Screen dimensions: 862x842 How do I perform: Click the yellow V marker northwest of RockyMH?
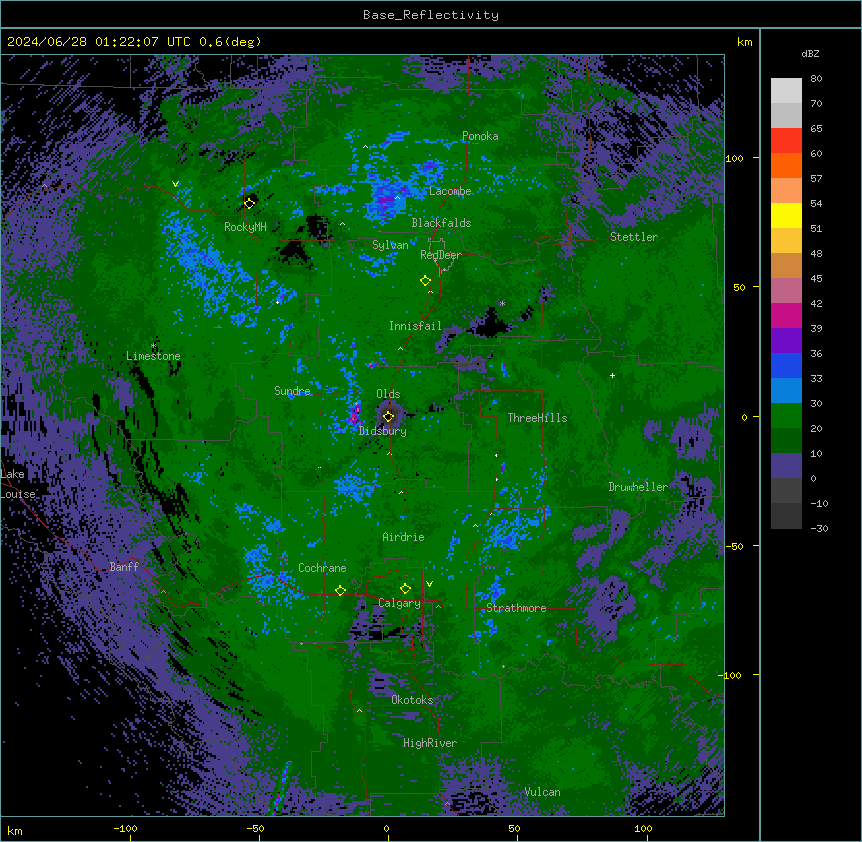tap(175, 184)
